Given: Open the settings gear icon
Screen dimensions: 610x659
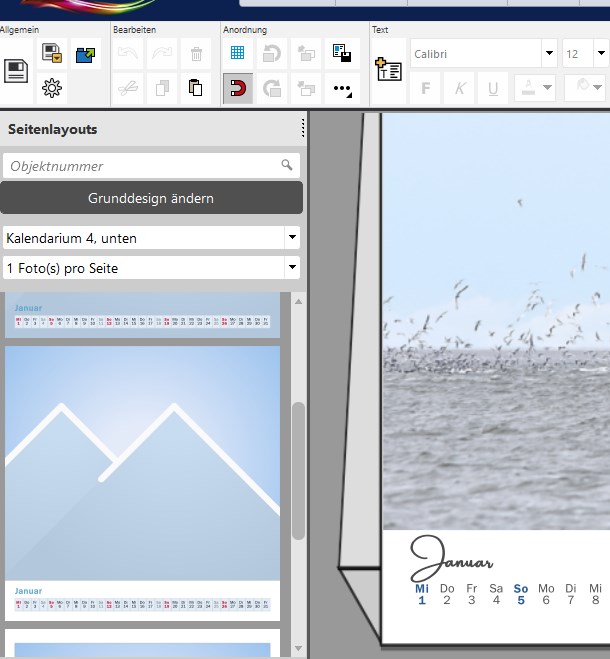Looking at the screenshot, I should pos(52,88).
